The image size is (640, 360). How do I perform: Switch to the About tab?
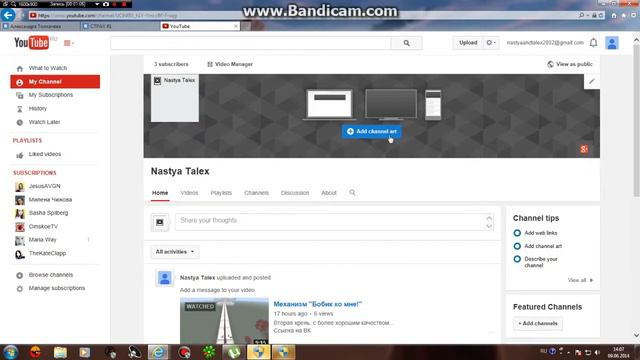[x=329, y=193]
